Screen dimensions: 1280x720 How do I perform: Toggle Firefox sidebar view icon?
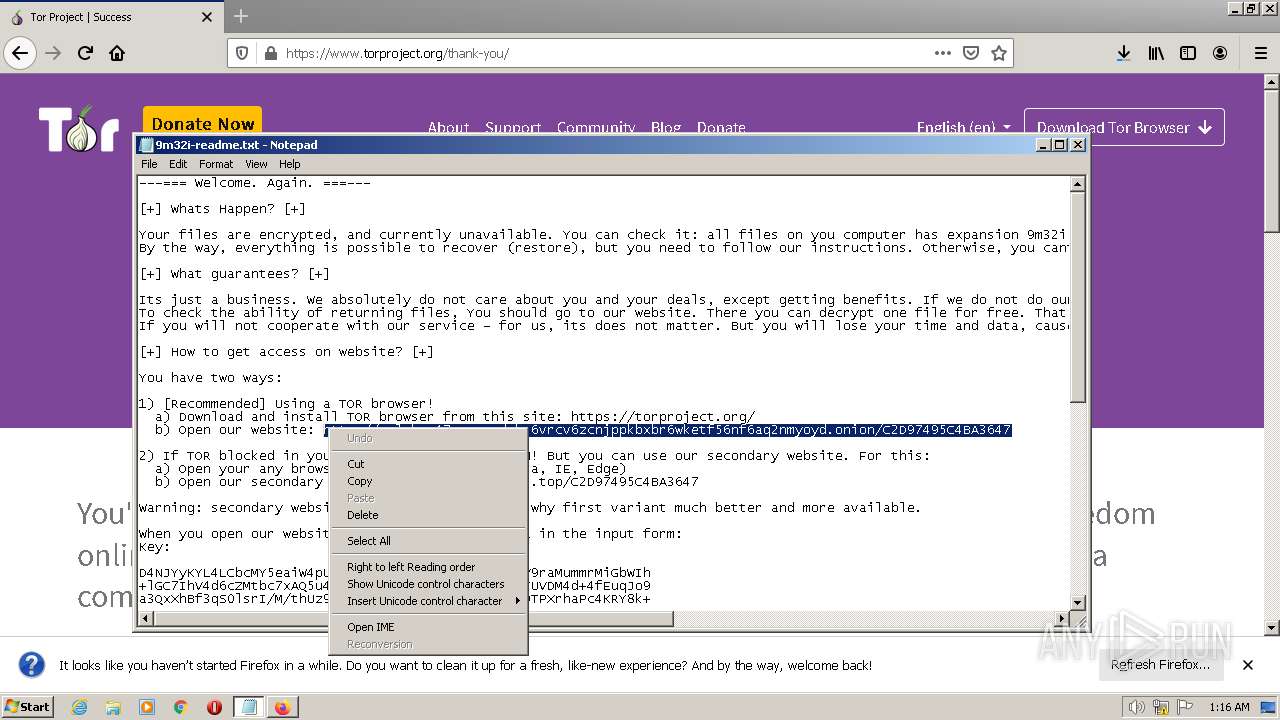[x=1188, y=53]
